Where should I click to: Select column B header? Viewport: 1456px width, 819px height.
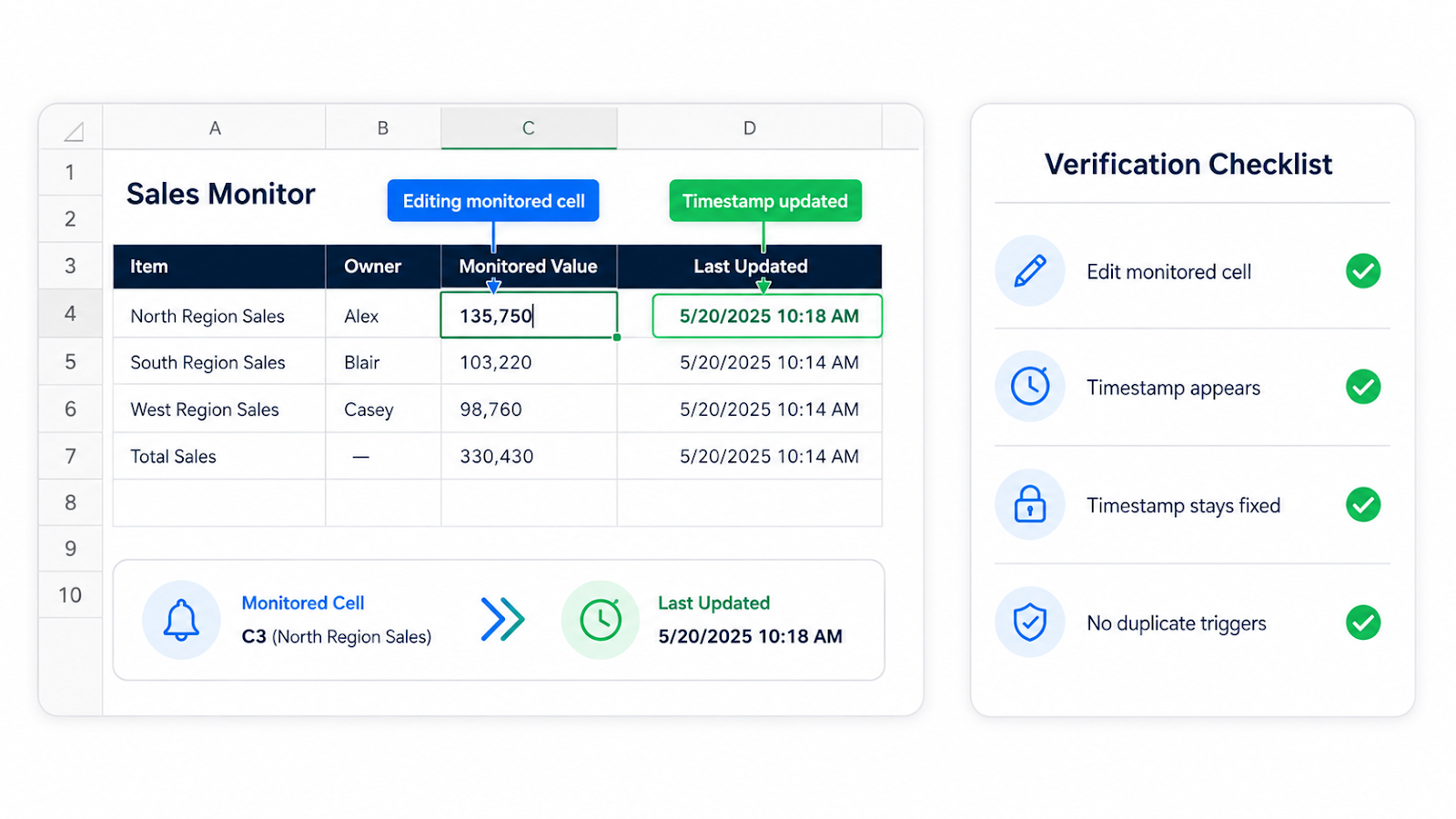pos(383,128)
